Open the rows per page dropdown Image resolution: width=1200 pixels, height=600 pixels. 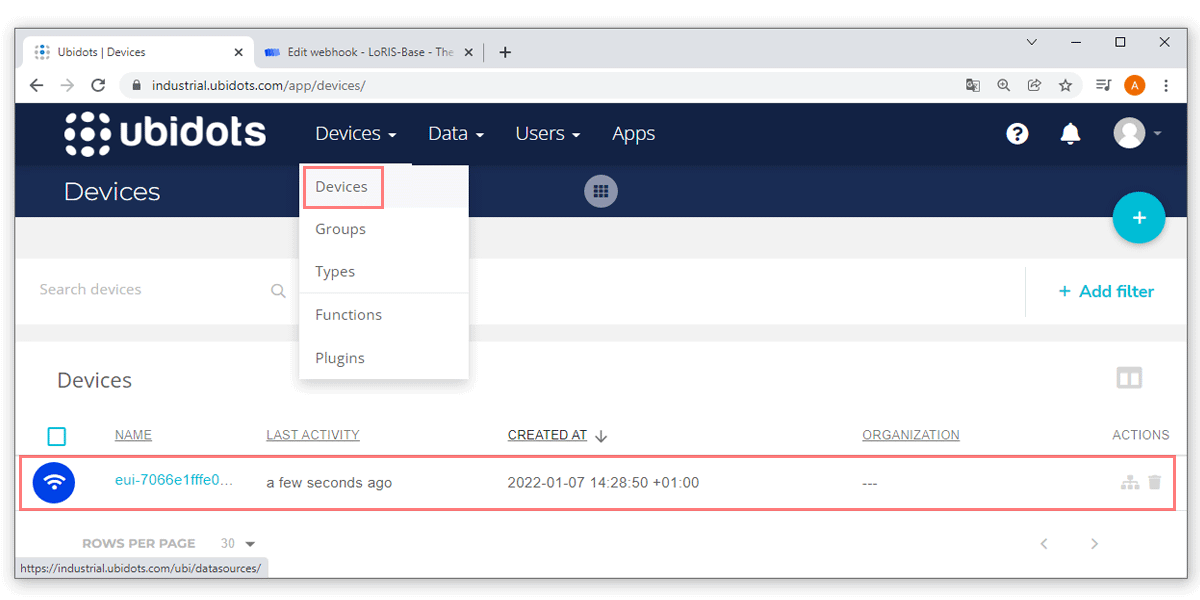tap(238, 544)
